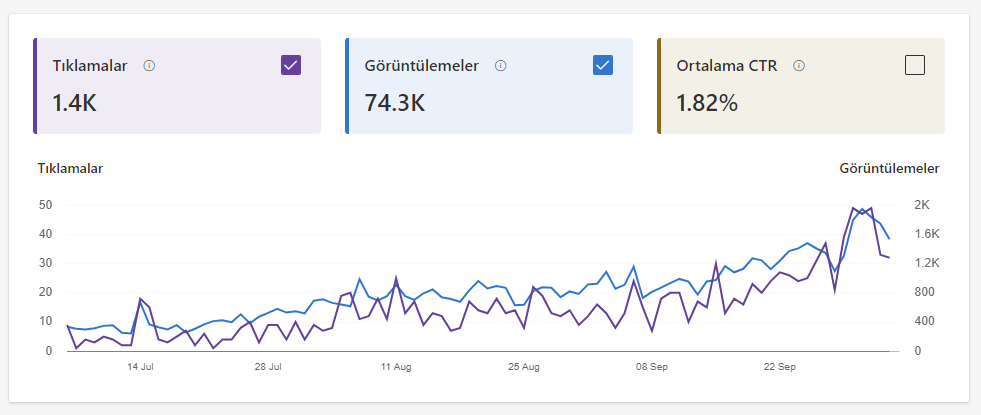
Task: Enable the Ortalama CTR checkbox
Action: pos(915,65)
